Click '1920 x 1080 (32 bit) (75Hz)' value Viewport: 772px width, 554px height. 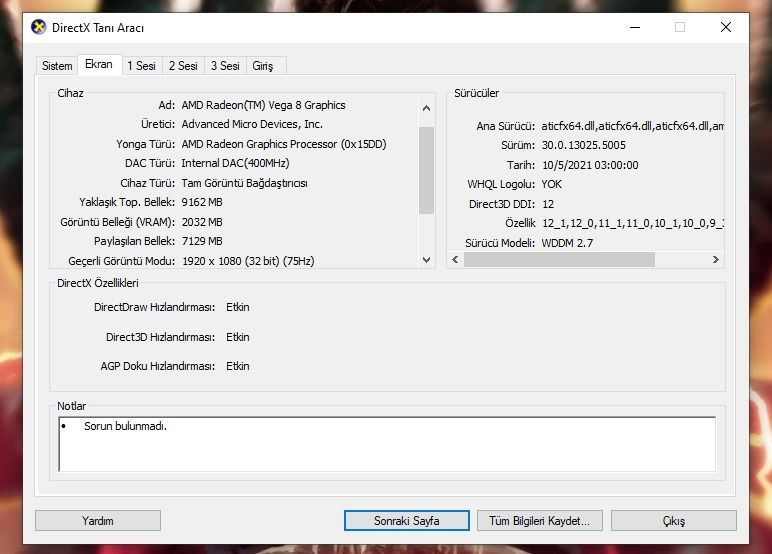click(x=248, y=261)
